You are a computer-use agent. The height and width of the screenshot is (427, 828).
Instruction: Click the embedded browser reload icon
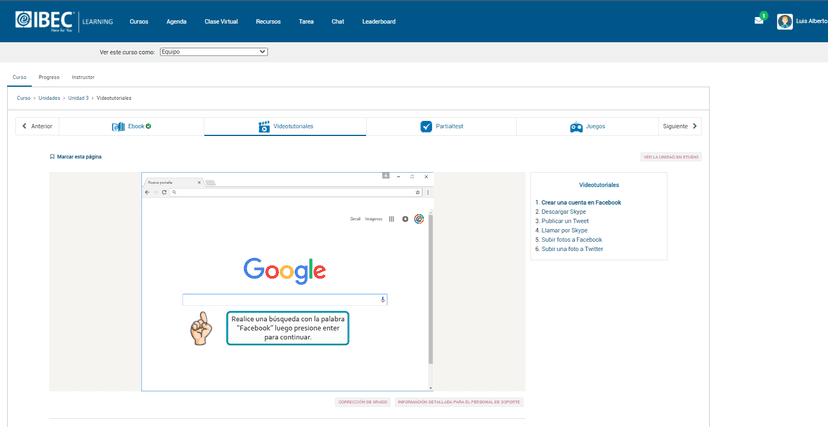(x=164, y=193)
